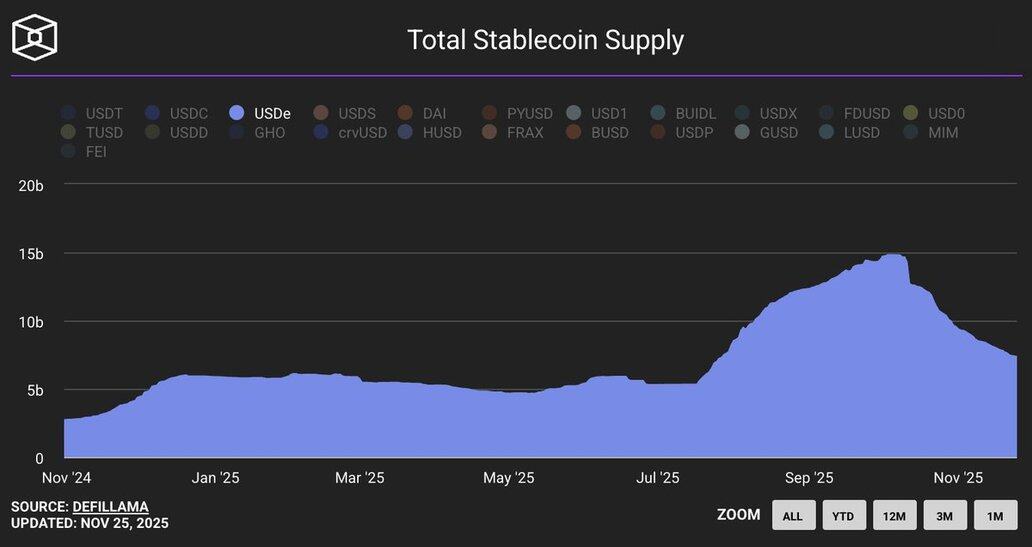The height and width of the screenshot is (547, 1032).
Task: Enable the USDS legend dot
Action: [321, 113]
